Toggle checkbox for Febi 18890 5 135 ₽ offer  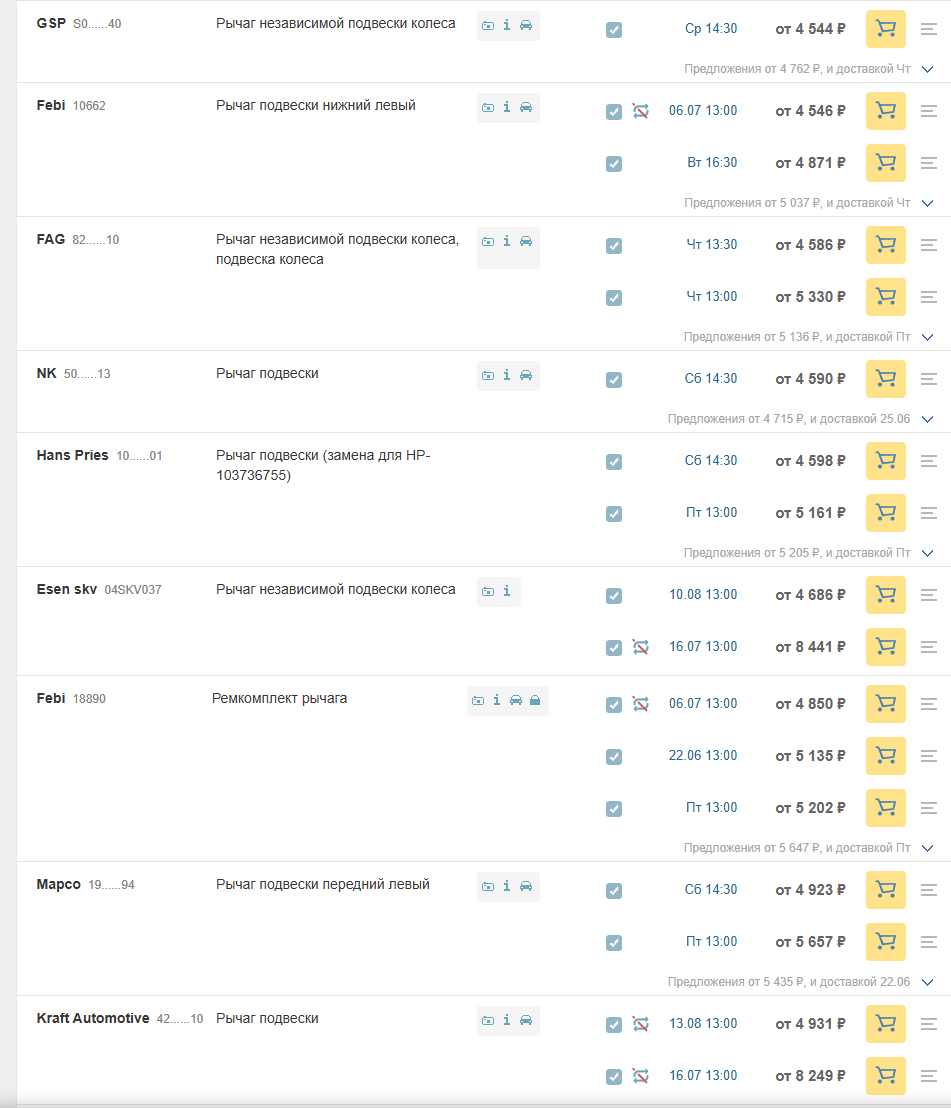point(614,757)
